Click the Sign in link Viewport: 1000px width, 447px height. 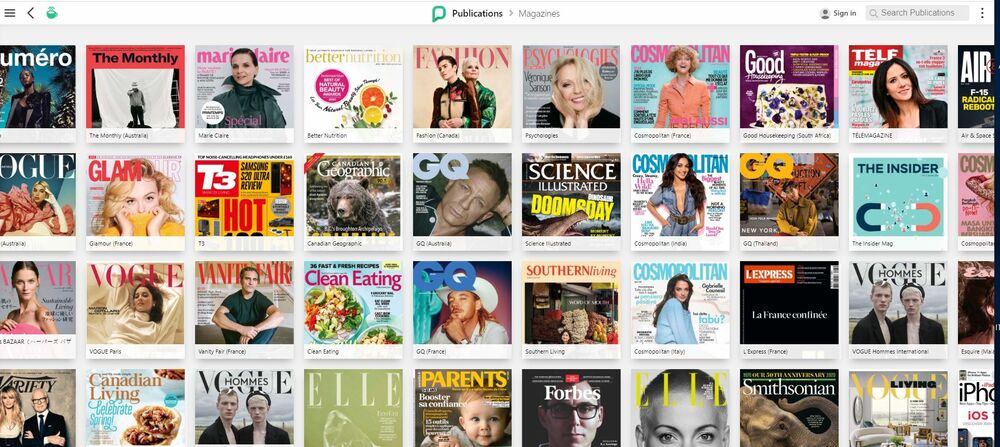point(844,13)
